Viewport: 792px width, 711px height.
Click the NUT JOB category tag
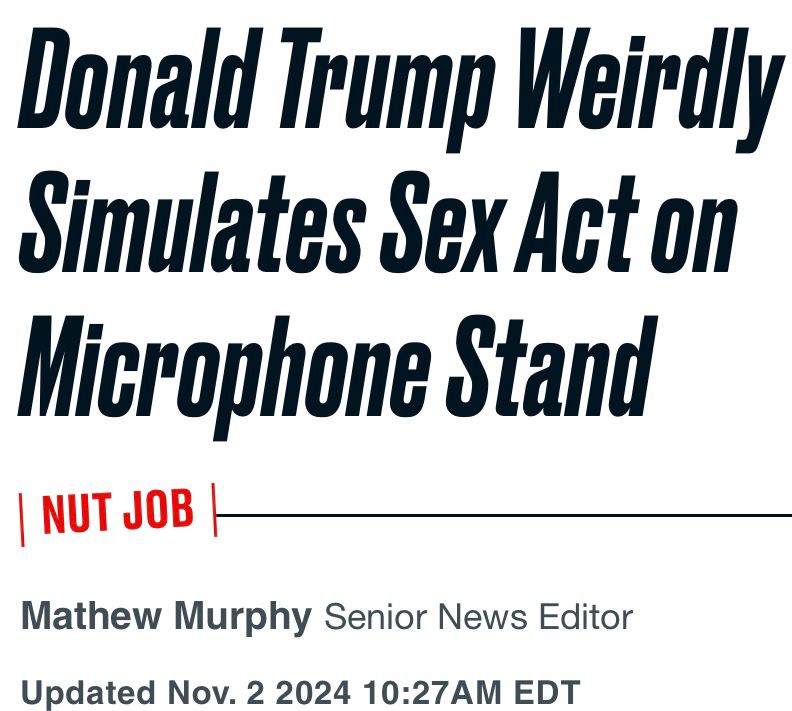pos(118,512)
